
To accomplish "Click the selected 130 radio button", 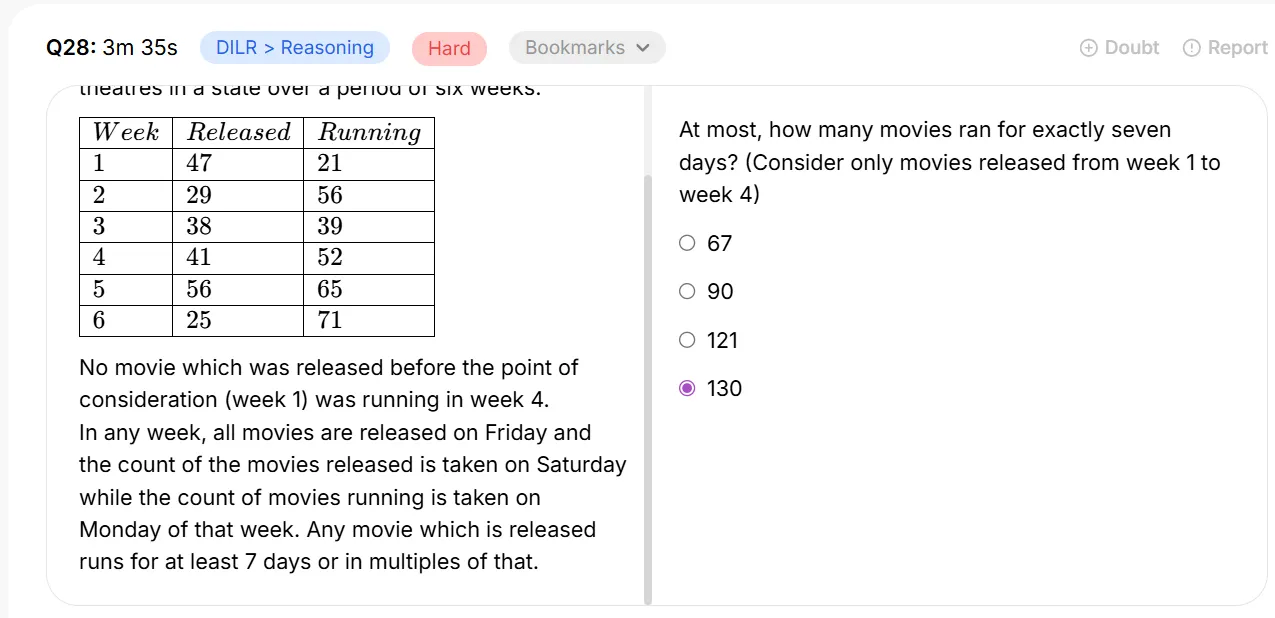I will [687, 388].
